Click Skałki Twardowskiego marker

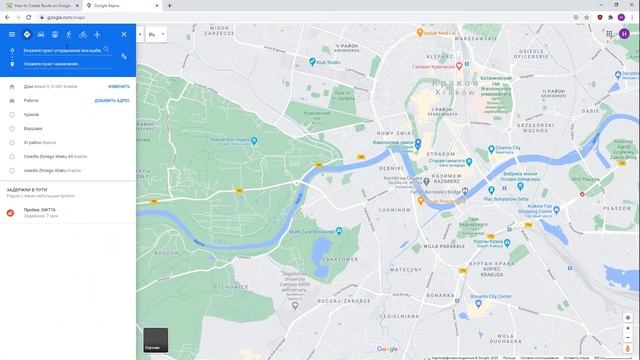(339, 231)
